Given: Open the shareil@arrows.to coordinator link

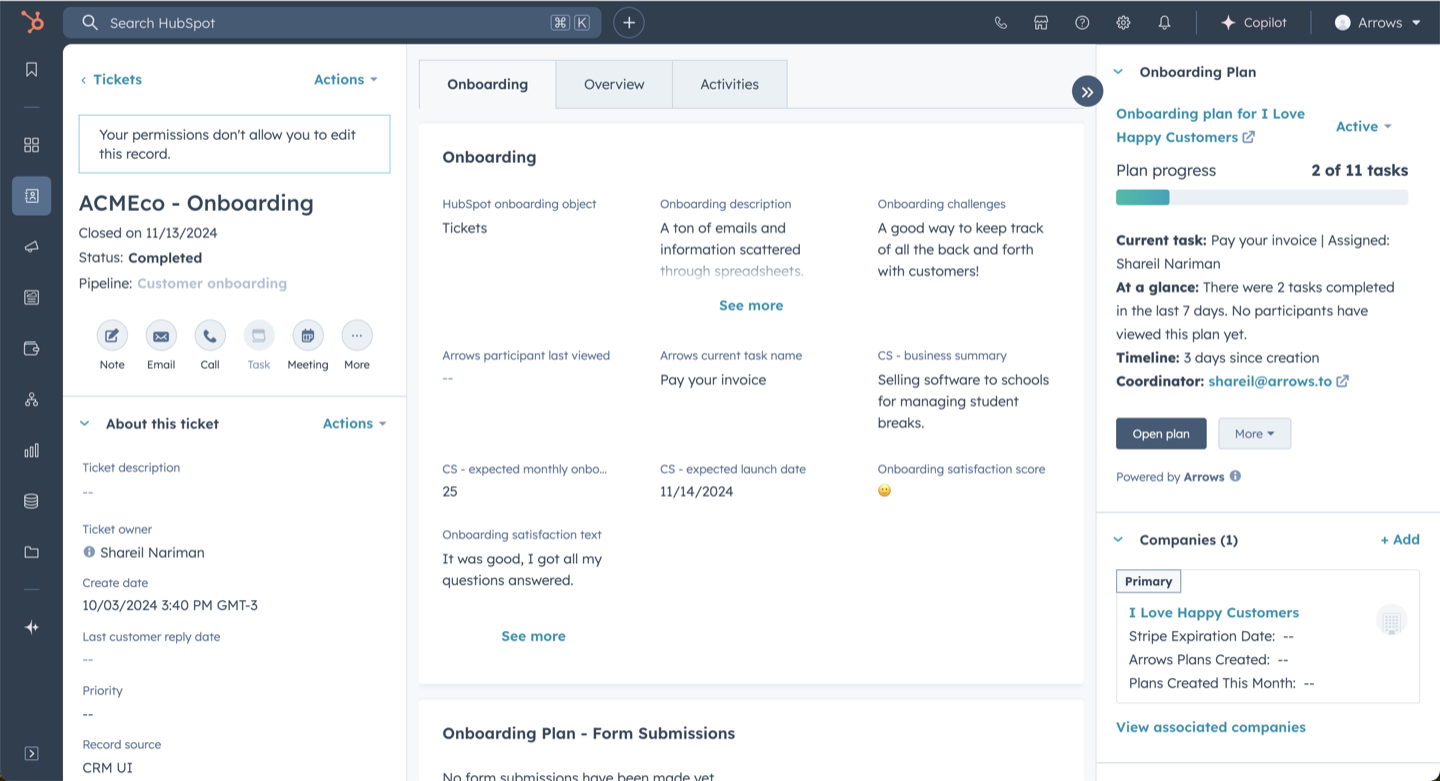Looking at the screenshot, I should [1278, 381].
